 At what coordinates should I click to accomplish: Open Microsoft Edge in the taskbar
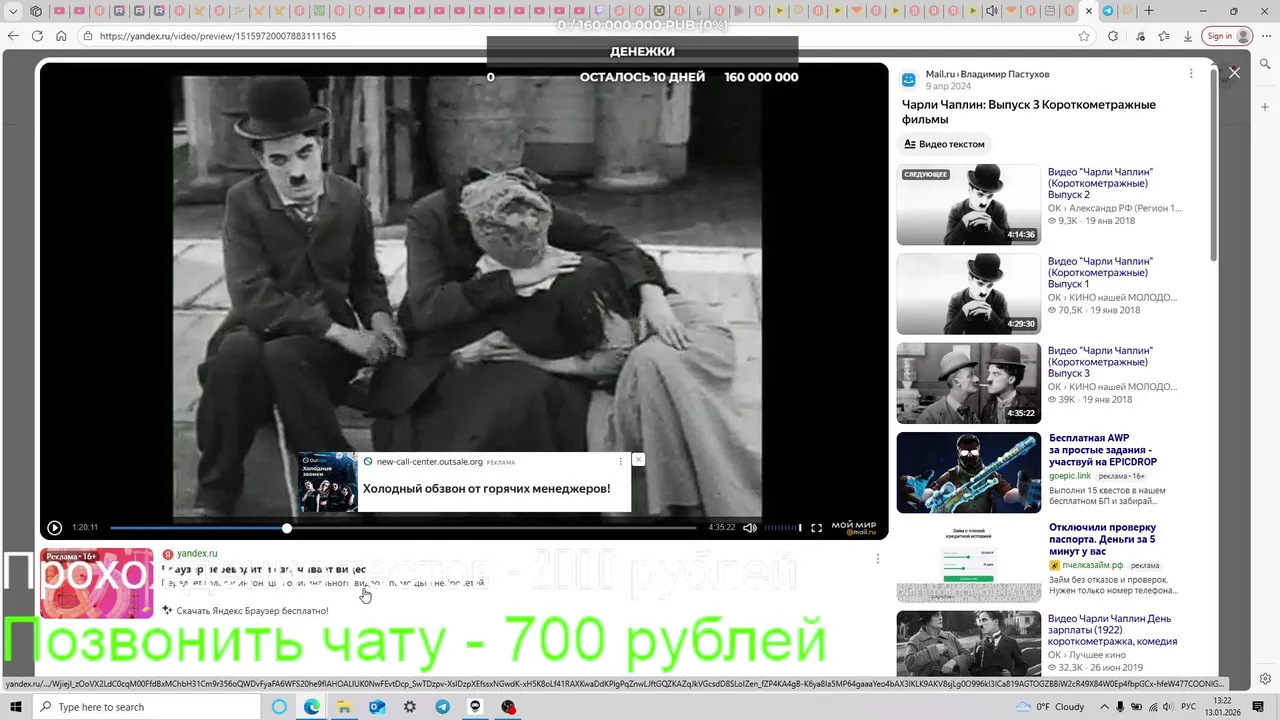point(312,707)
